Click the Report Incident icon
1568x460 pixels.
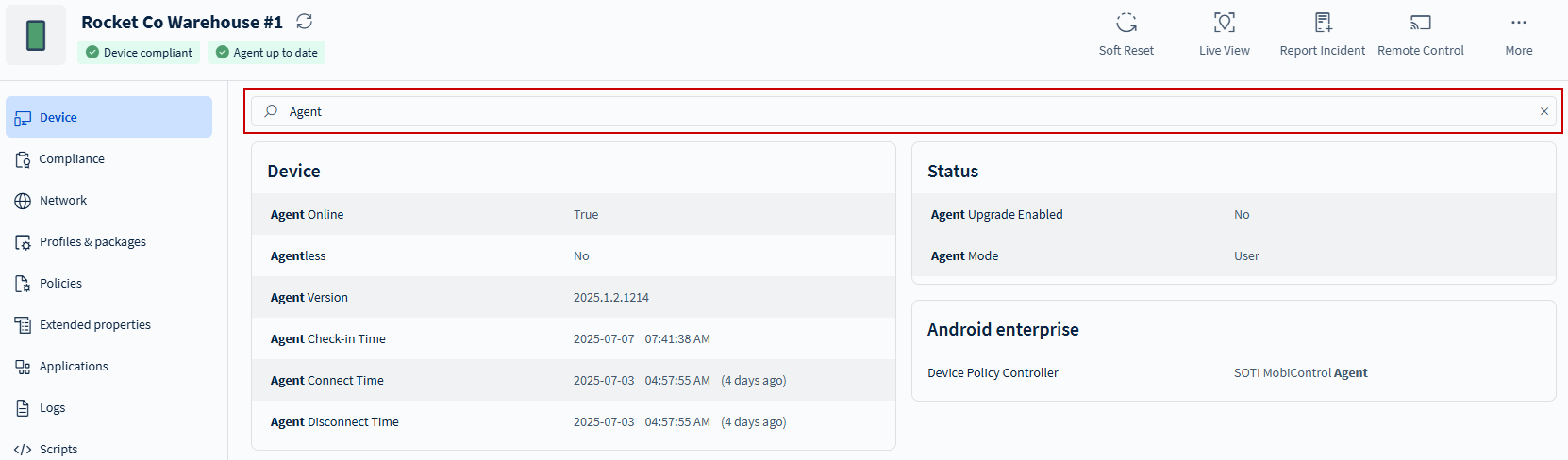coord(1322,23)
